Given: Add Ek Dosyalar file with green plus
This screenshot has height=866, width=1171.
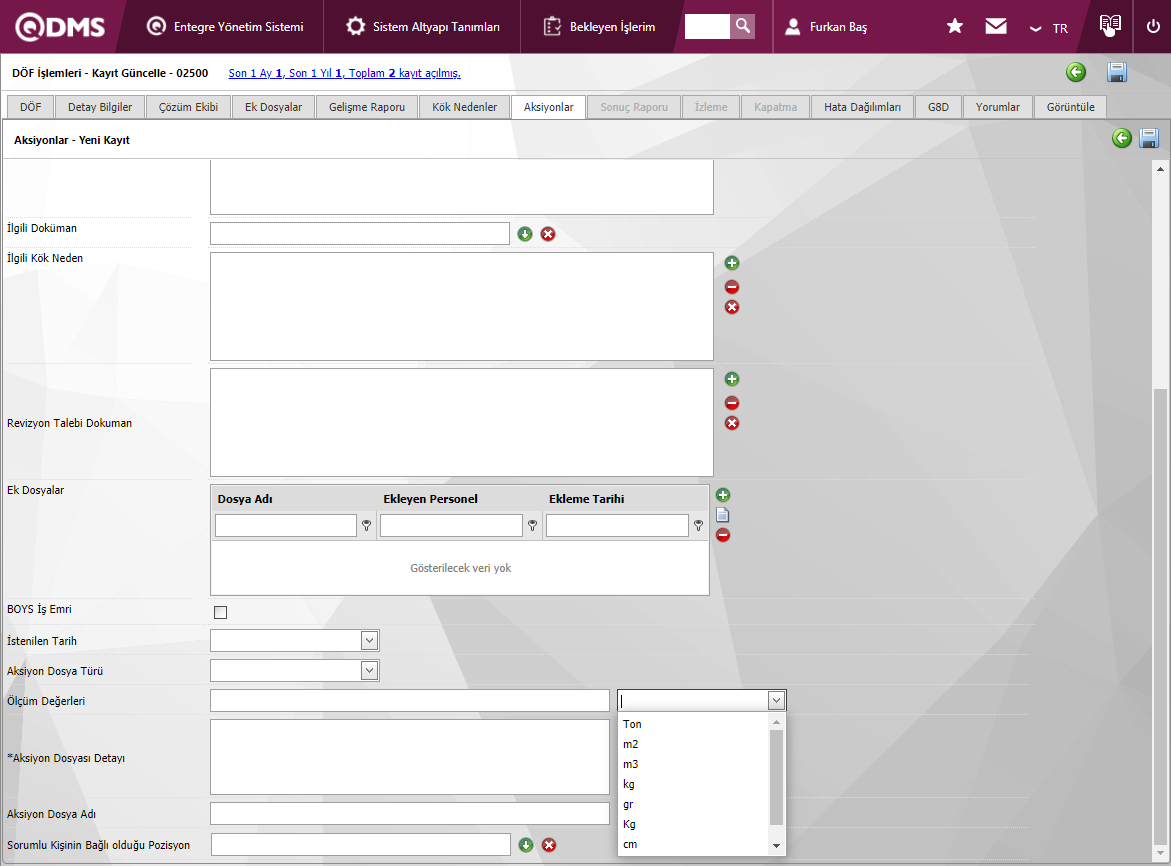Looking at the screenshot, I should (723, 495).
